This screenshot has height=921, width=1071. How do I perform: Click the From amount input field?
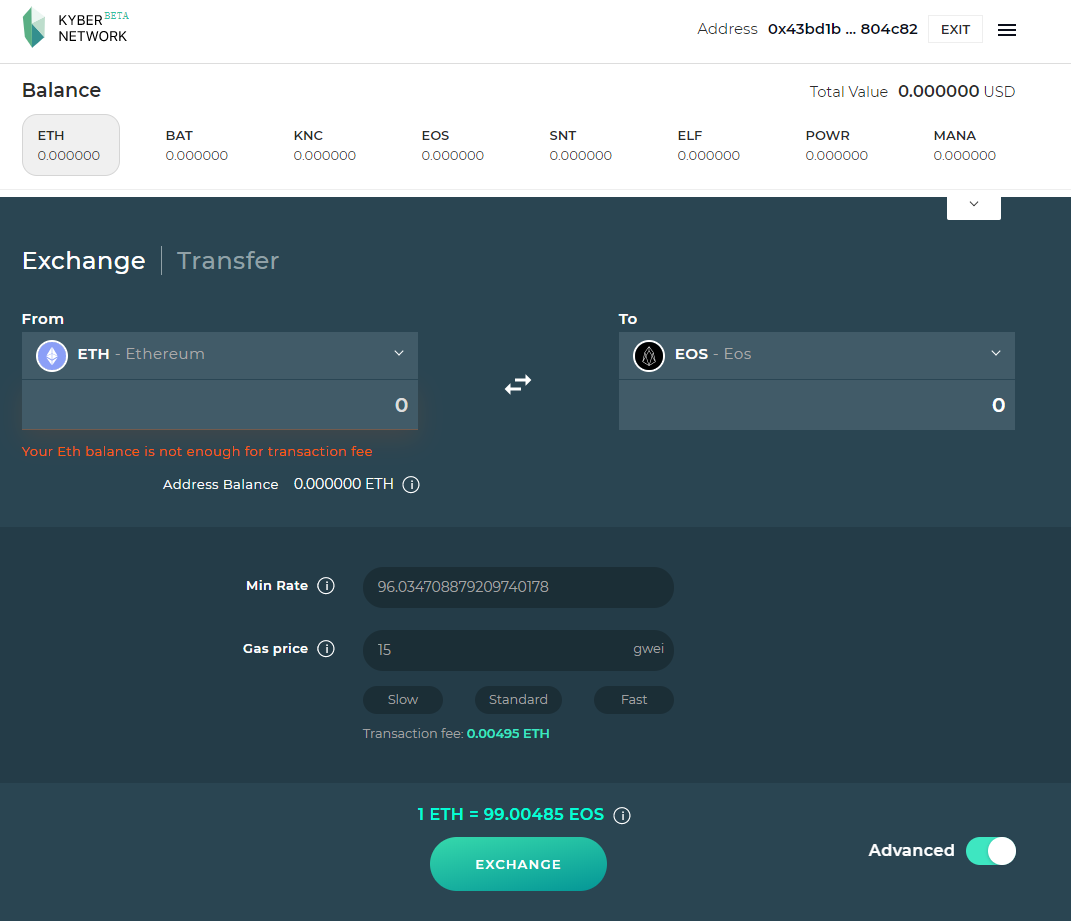pos(220,405)
